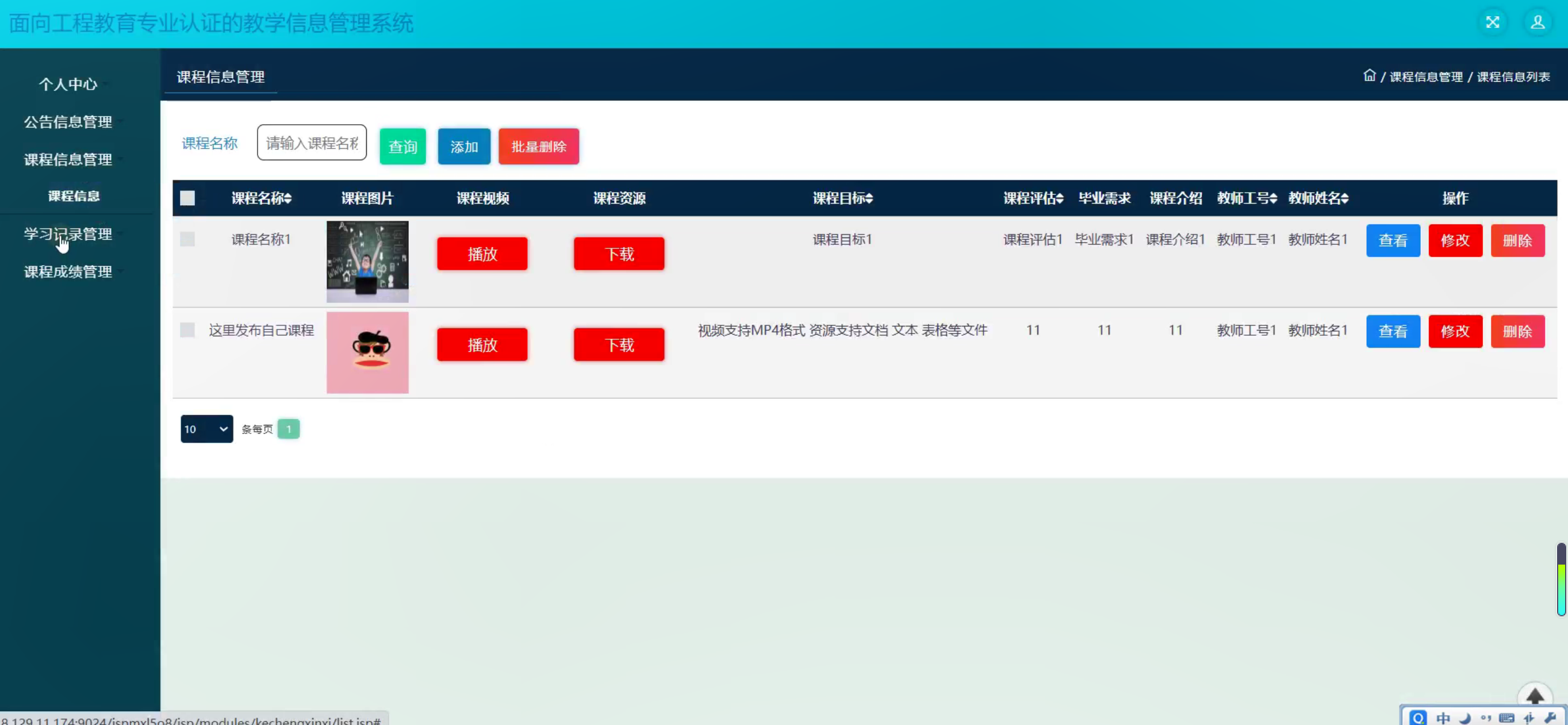Check the checkbox for 课程名称1 row

click(x=187, y=239)
